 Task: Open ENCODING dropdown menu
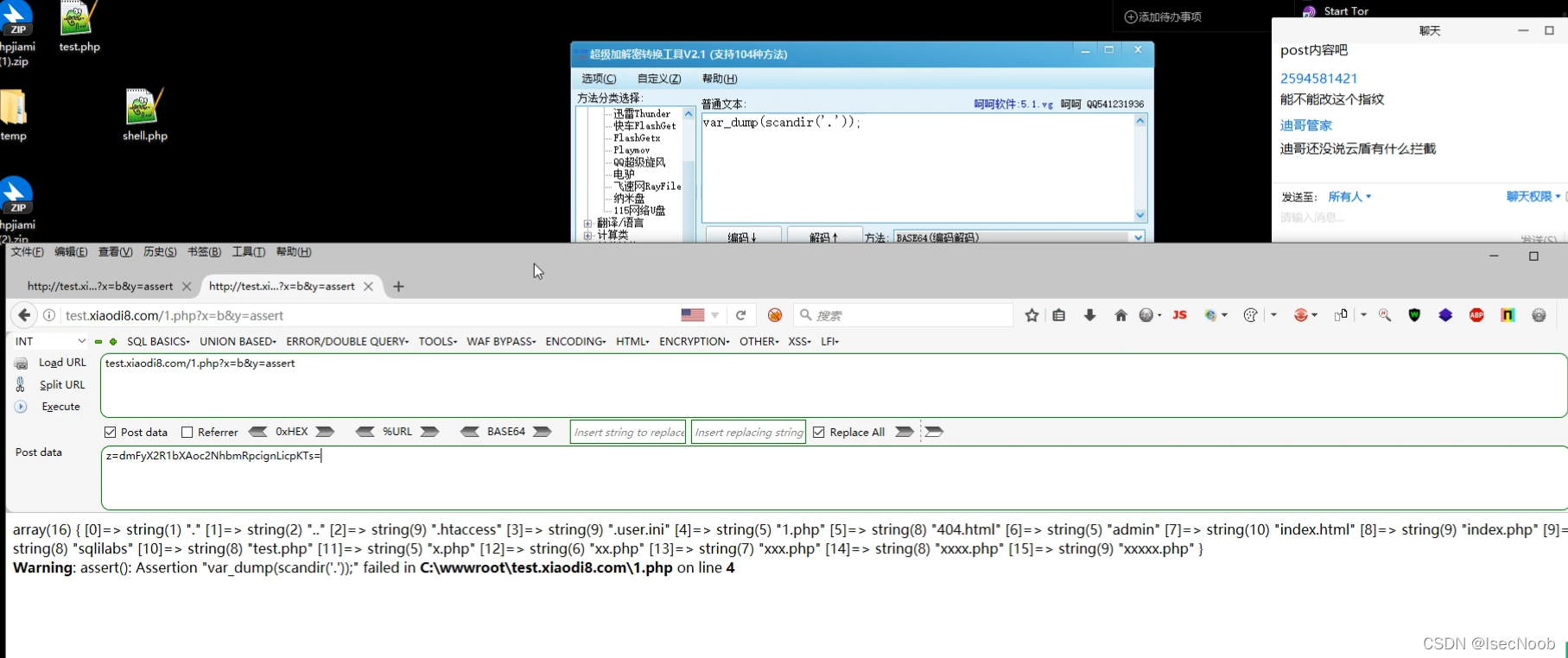[x=575, y=341]
